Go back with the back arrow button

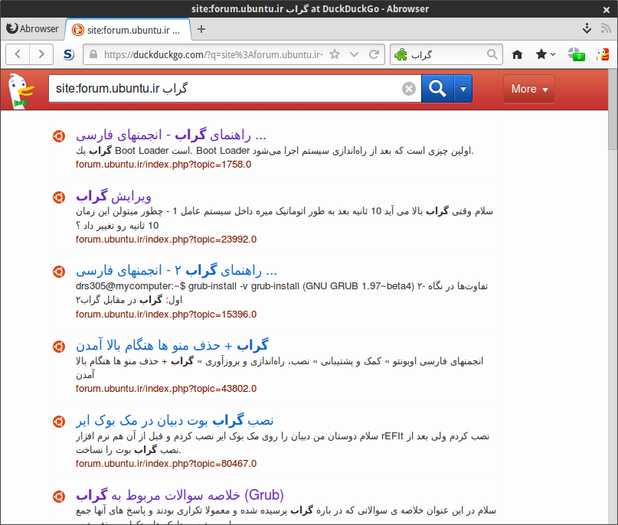click(x=18, y=54)
